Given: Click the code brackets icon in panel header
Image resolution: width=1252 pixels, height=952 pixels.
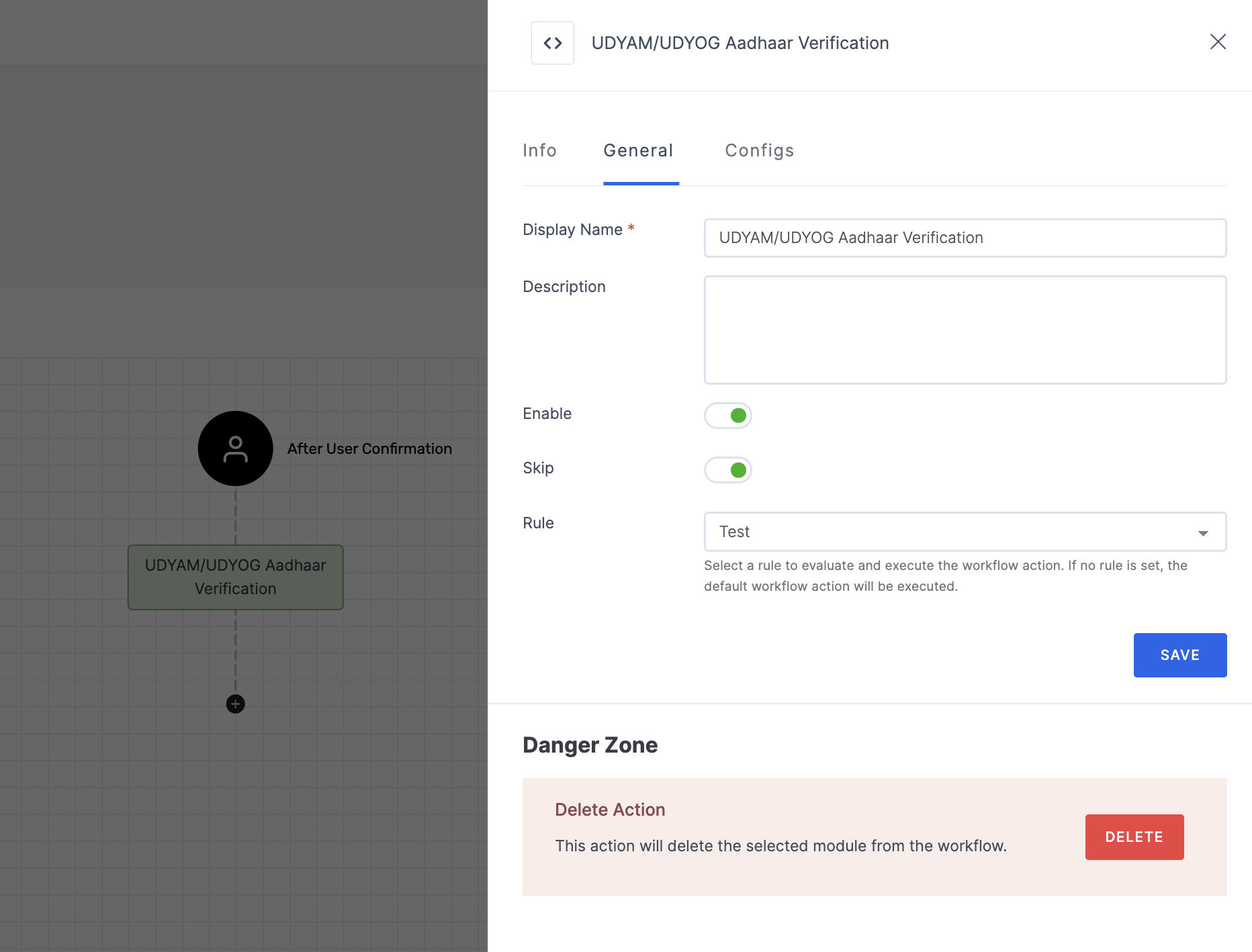Looking at the screenshot, I should (x=552, y=43).
